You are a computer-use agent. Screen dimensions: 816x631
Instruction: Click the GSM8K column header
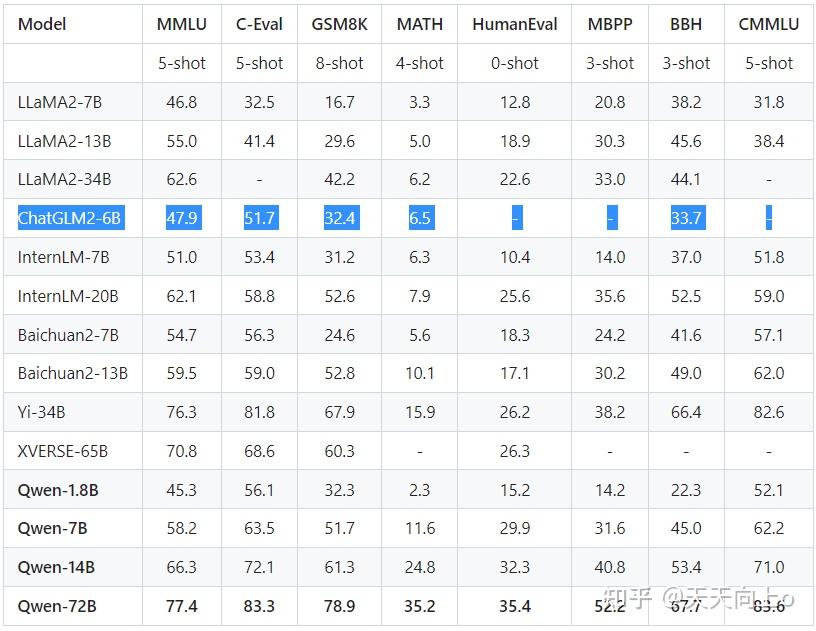click(x=340, y=23)
